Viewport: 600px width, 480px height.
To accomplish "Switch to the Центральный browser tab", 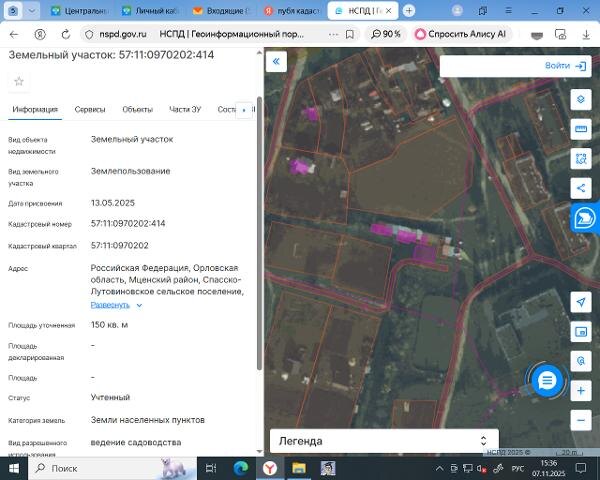I will pyautogui.click(x=80, y=11).
